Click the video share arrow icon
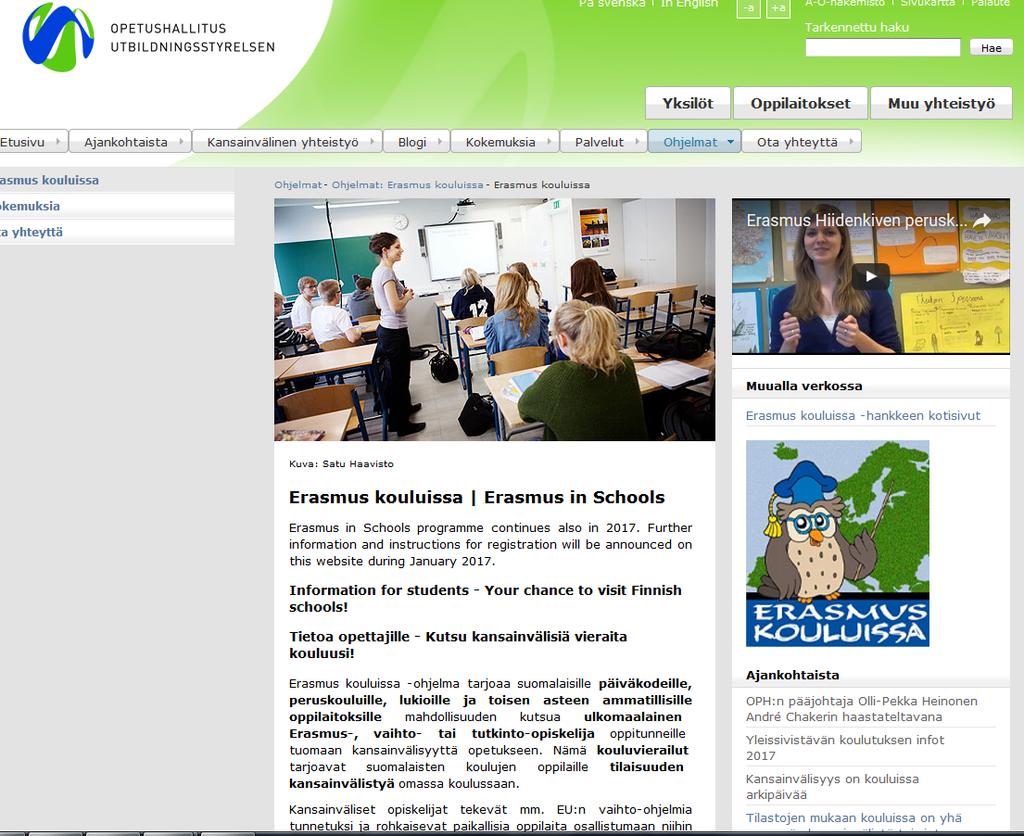 pyautogui.click(x=982, y=221)
